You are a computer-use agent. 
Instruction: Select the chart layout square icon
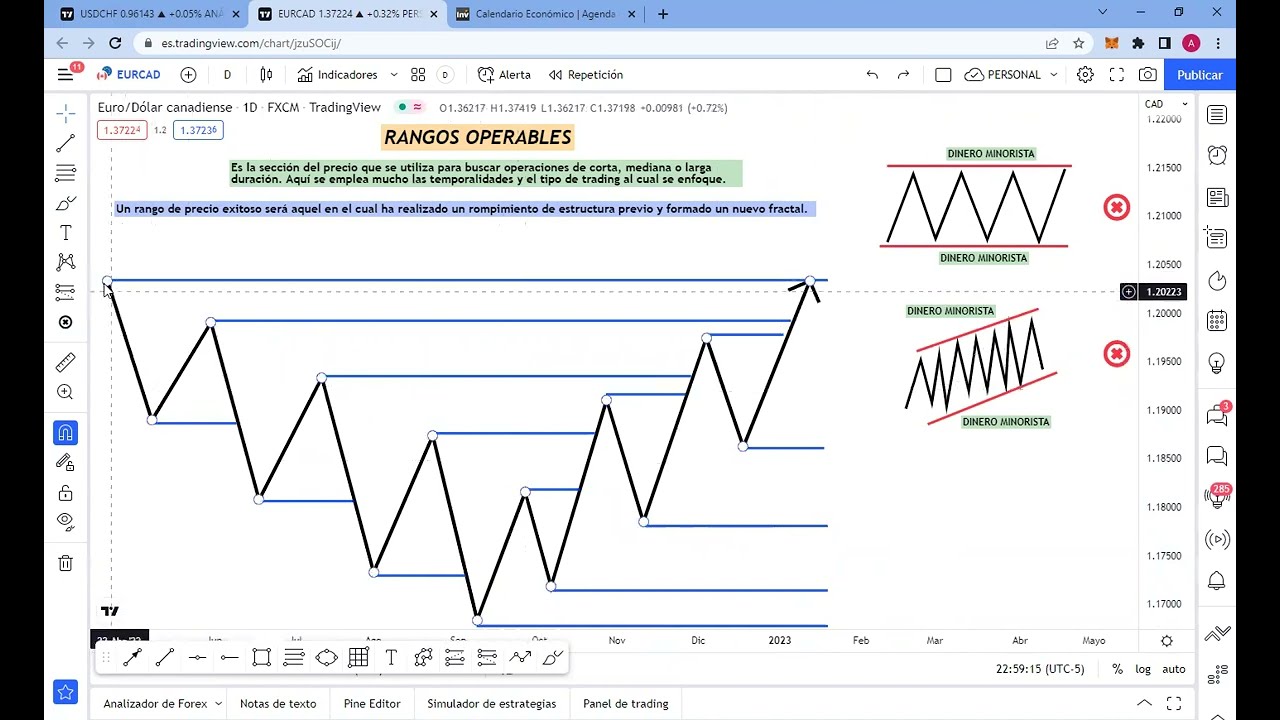(943, 75)
